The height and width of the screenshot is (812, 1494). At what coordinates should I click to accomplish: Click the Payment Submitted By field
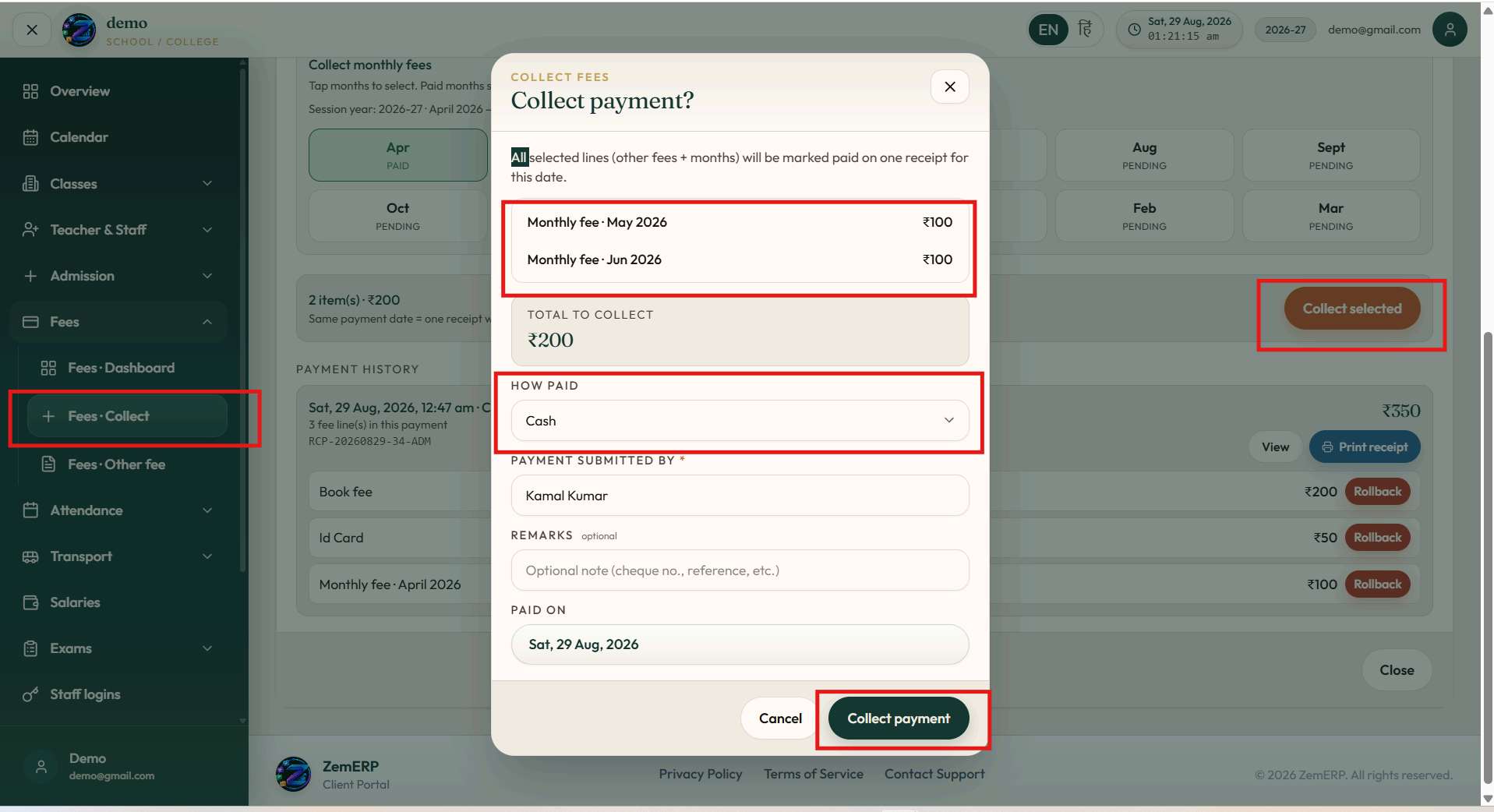coord(740,496)
